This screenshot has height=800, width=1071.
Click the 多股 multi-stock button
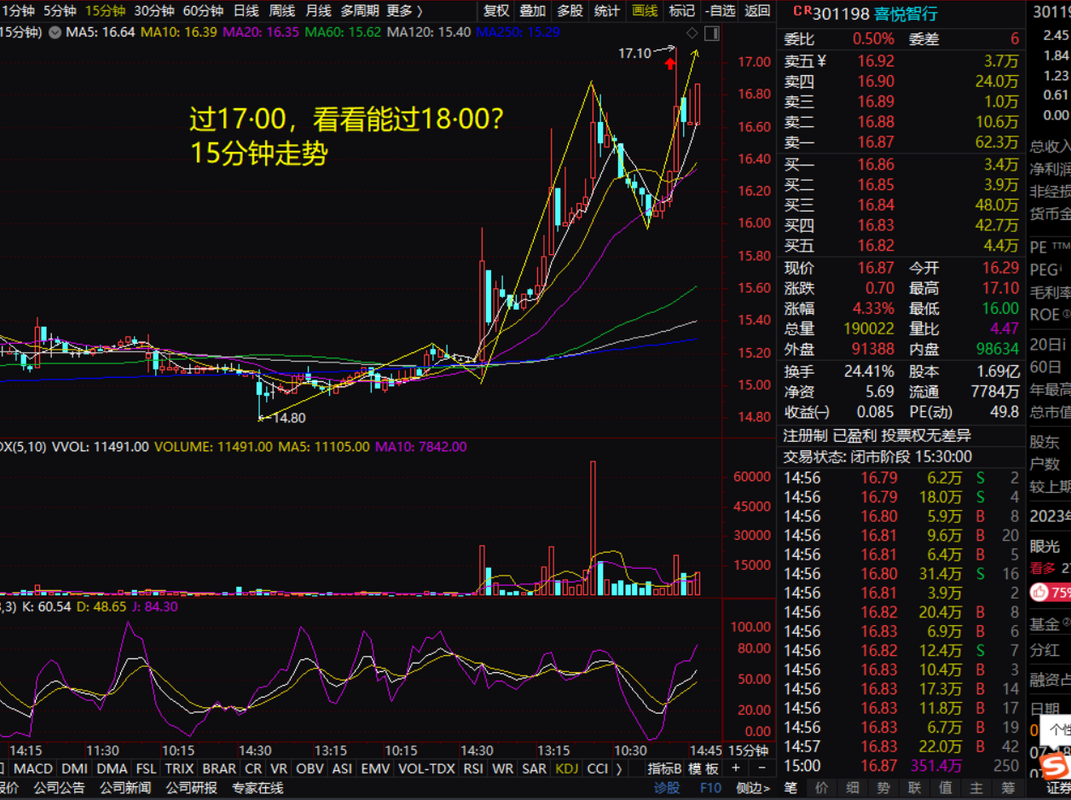[570, 11]
